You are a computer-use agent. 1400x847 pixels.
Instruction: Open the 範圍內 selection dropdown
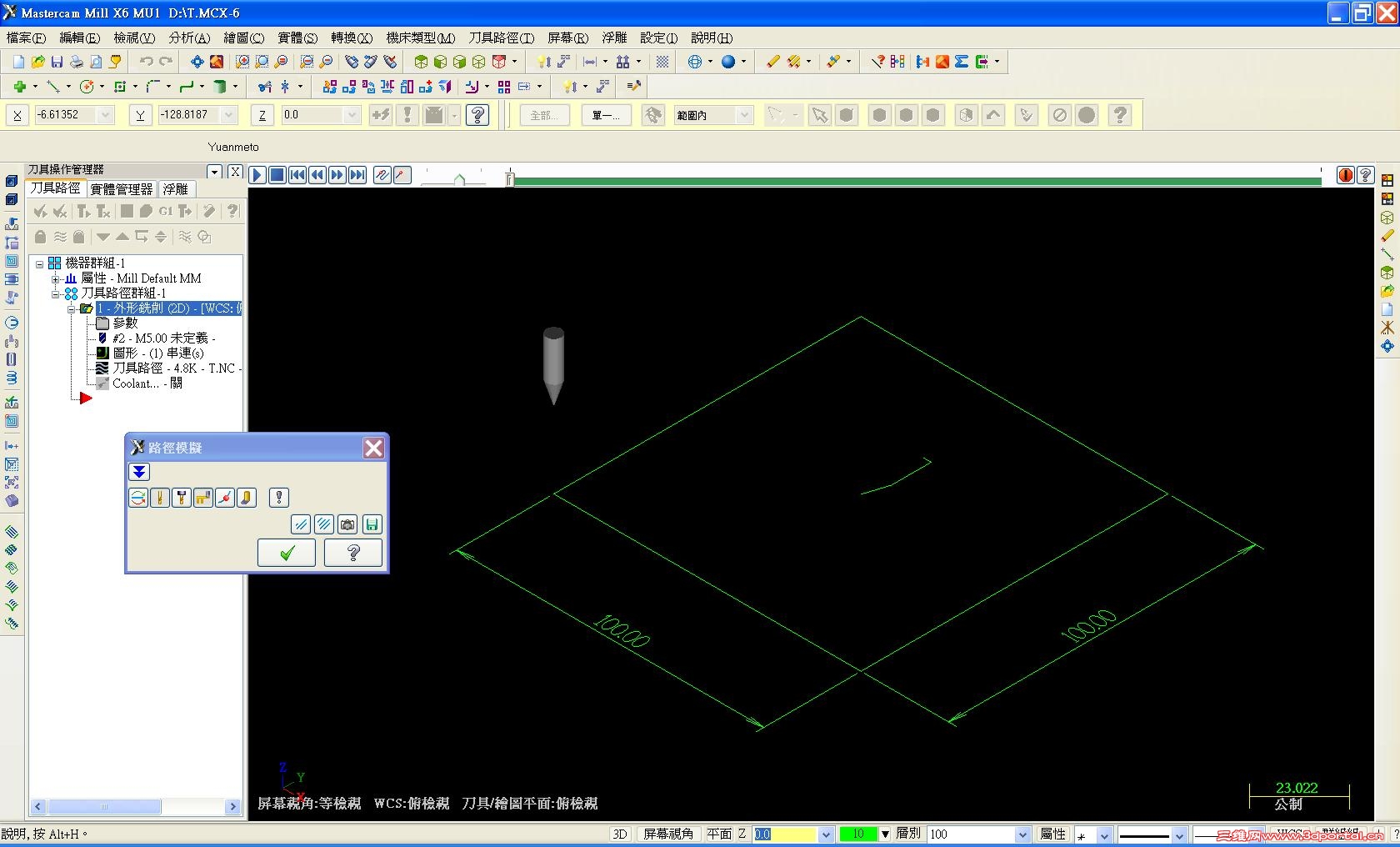[x=745, y=115]
